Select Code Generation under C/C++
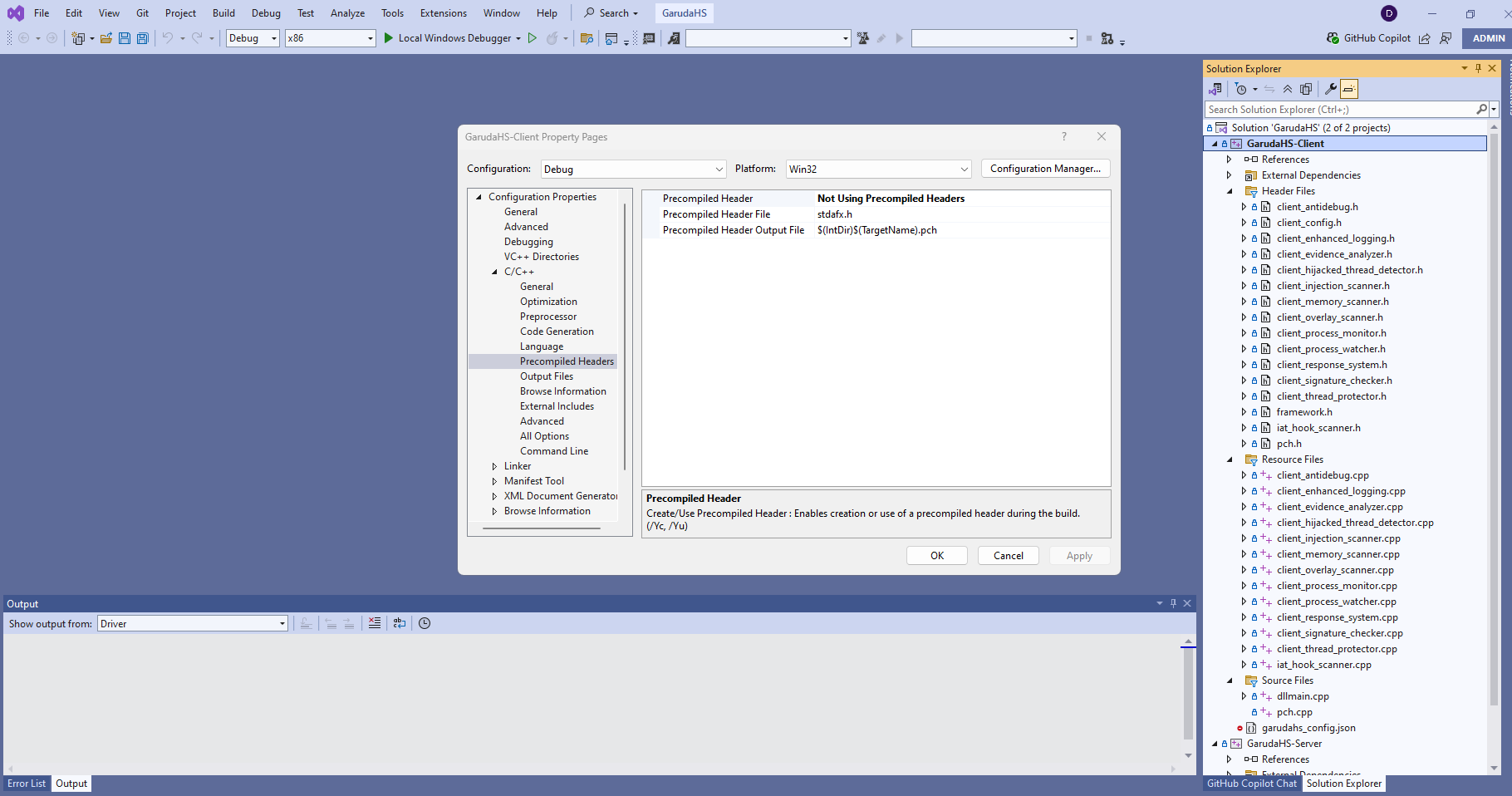 pos(557,332)
